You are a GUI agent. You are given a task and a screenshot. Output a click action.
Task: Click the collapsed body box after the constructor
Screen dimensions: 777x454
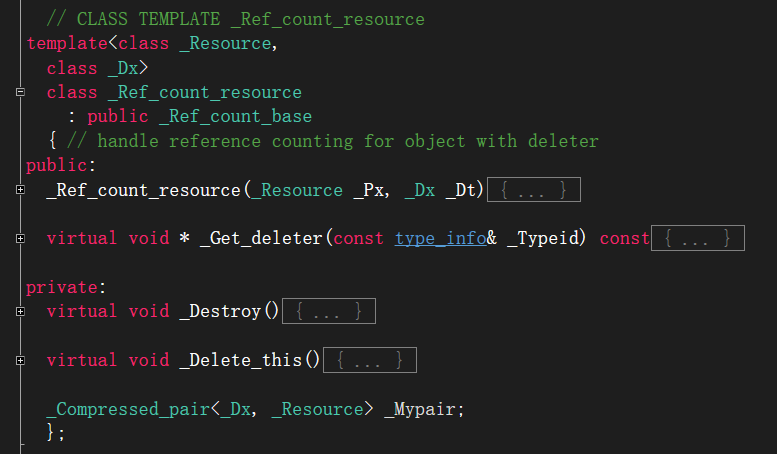(x=534, y=190)
